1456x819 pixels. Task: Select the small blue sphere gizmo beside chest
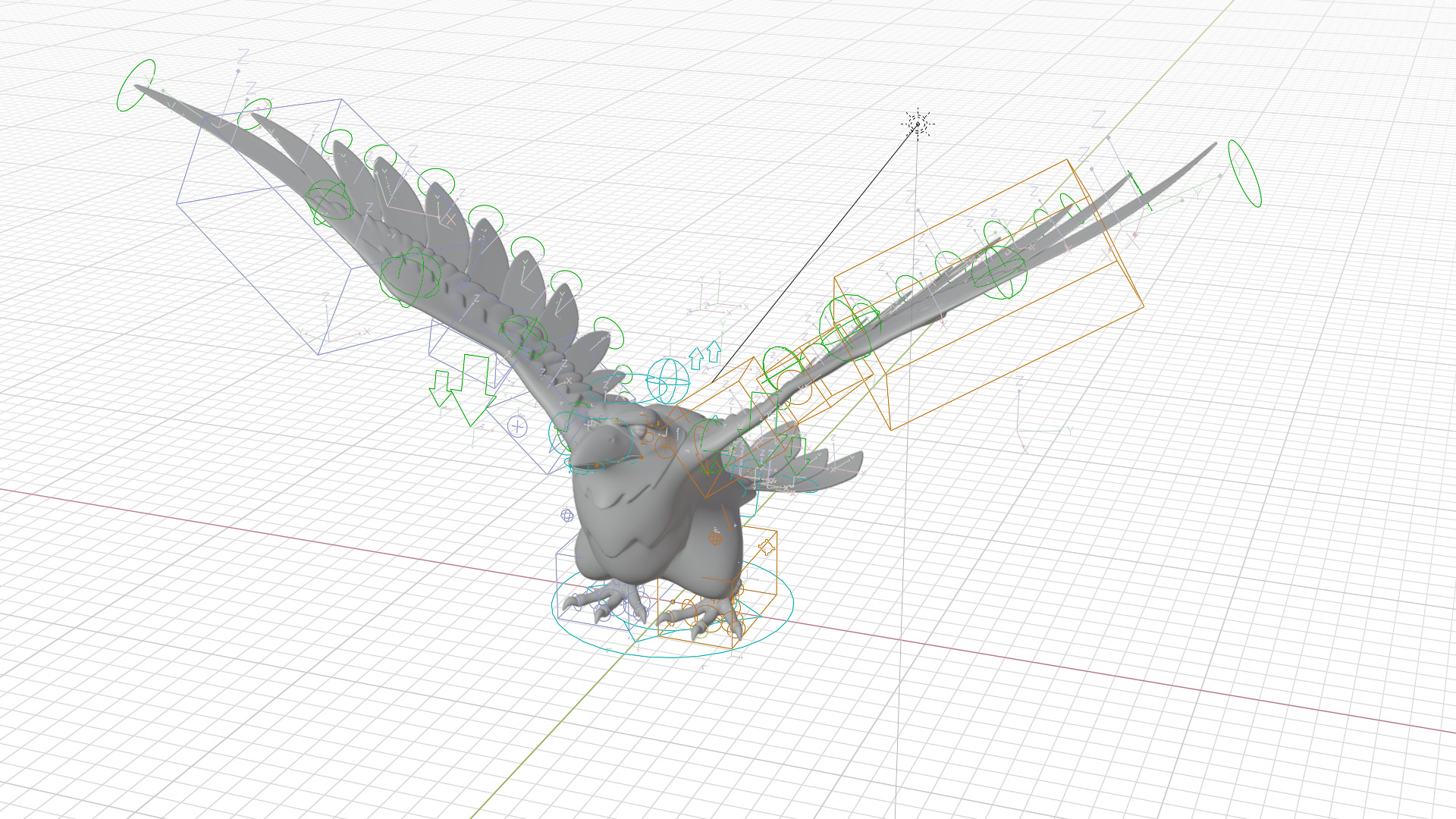point(566,516)
